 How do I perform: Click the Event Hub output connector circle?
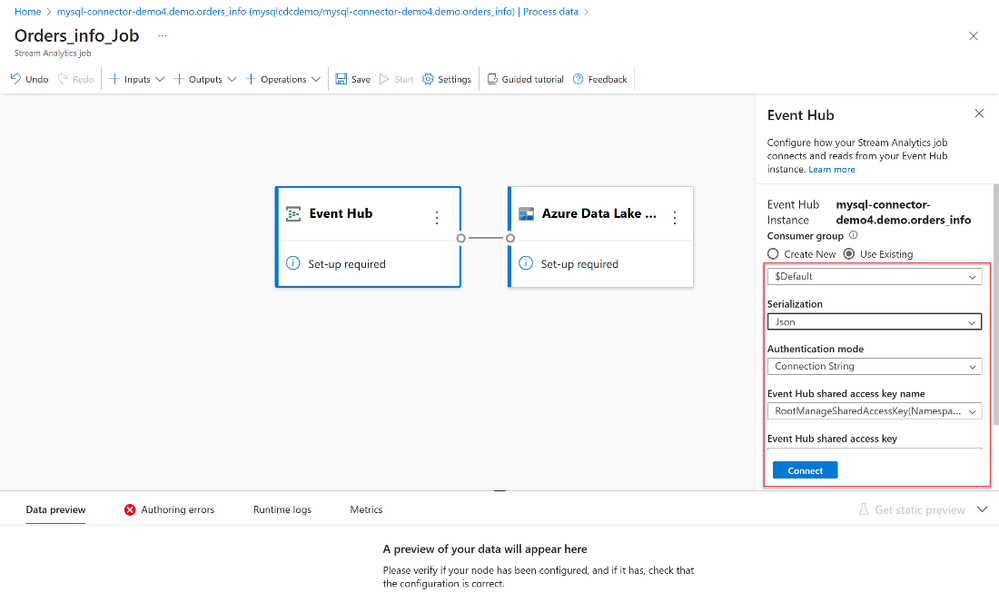[461, 238]
